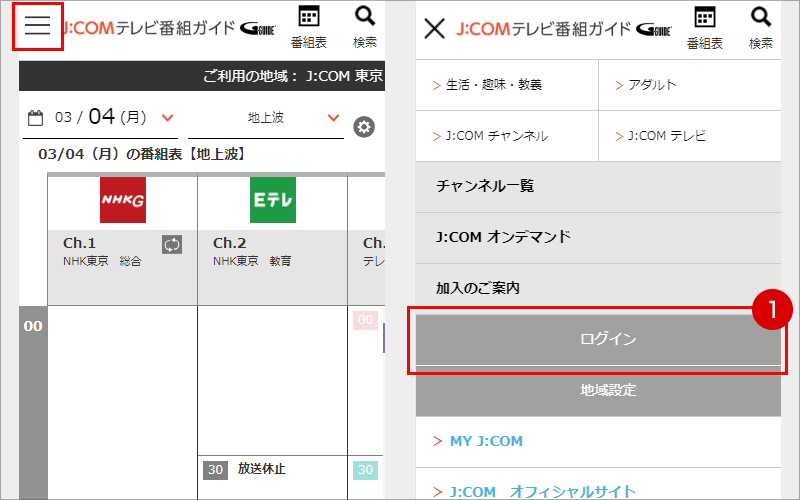800x500 pixels.
Task: Click the ログイン button
Action: click(598, 339)
